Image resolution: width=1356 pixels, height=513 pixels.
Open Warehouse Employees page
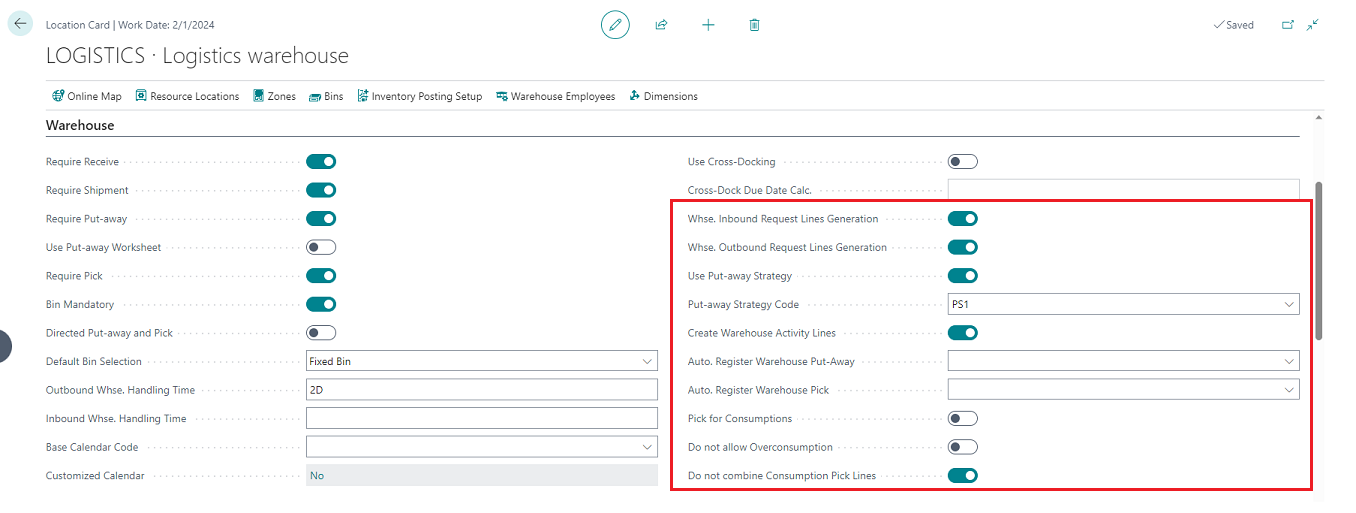click(x=555, y=97)
